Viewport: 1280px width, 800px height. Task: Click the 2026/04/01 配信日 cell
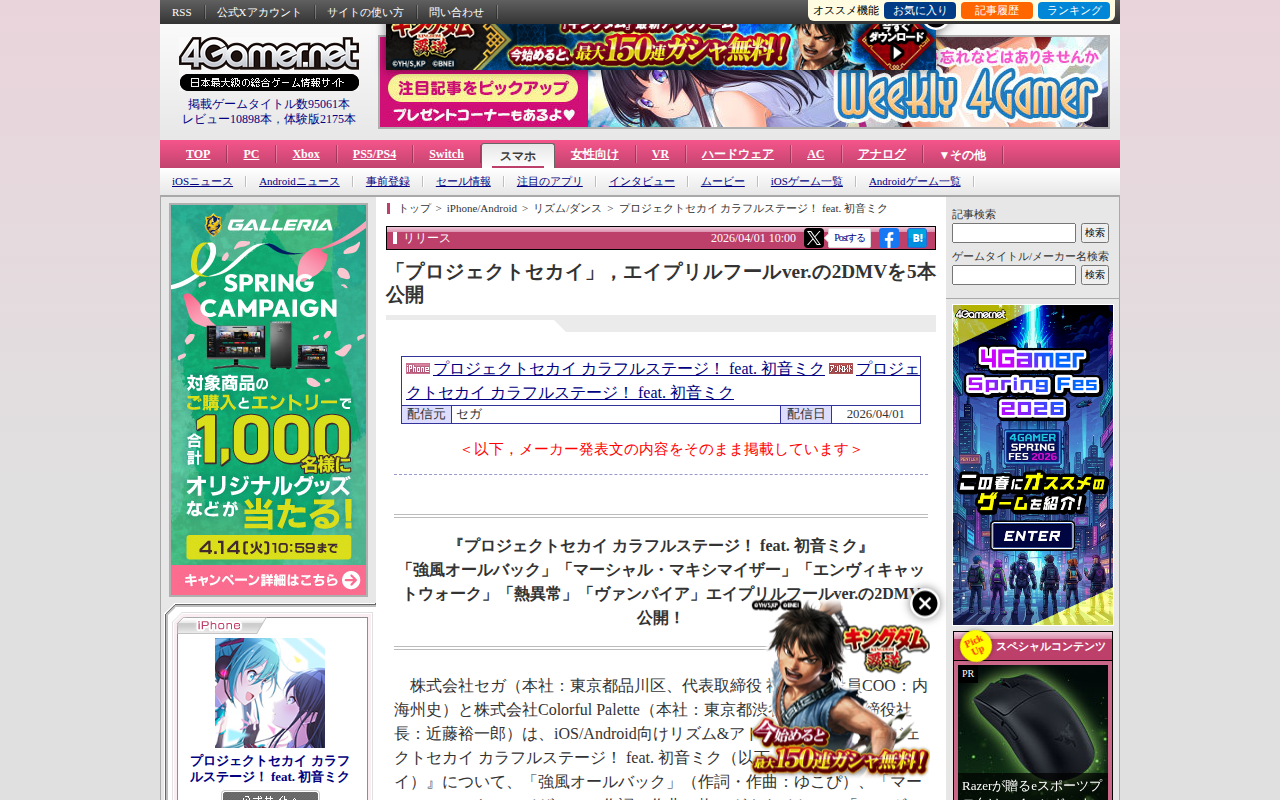pos(876,414)
